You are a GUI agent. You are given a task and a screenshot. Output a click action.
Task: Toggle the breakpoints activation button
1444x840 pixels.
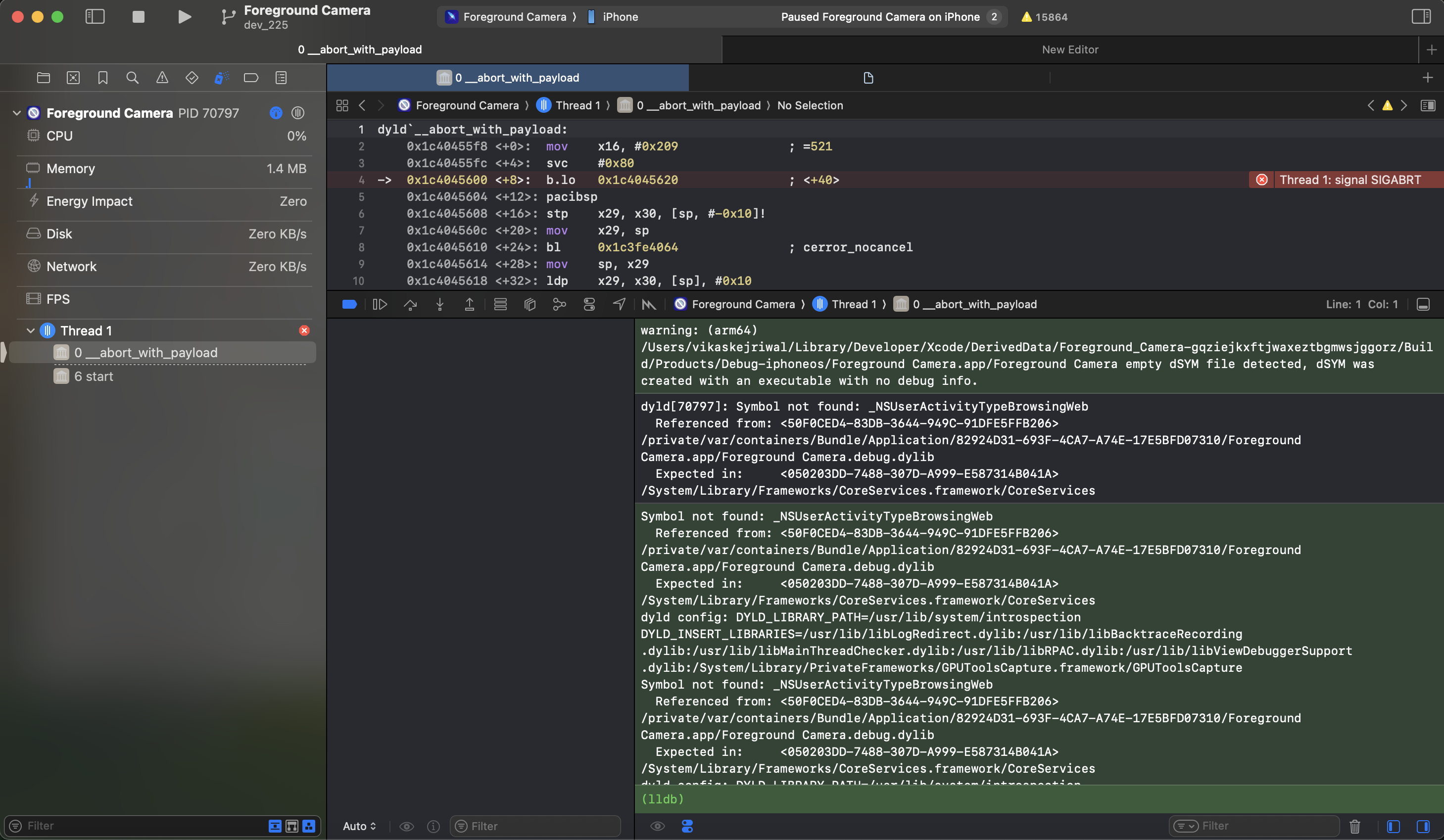point(349,304)
